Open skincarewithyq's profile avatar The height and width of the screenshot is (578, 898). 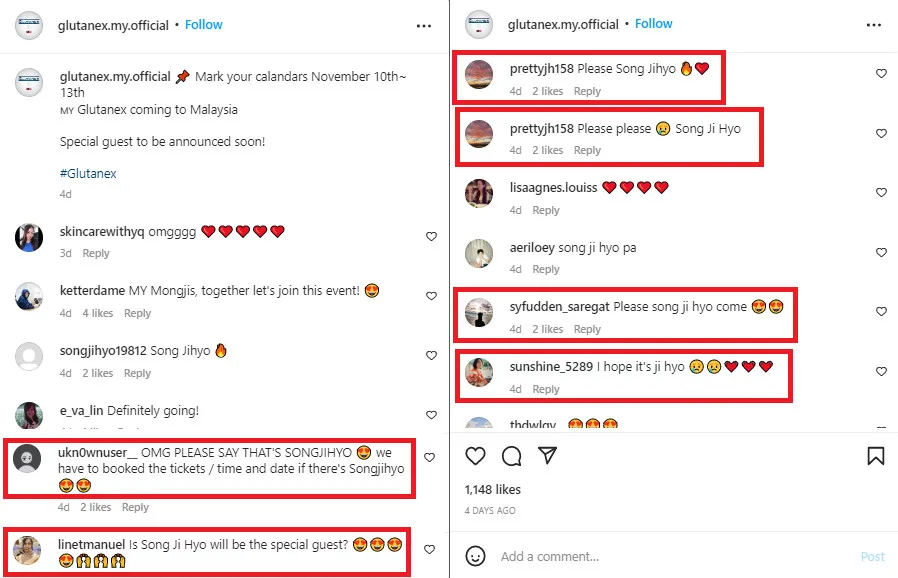pyautogui.click(x=30, y=238)
